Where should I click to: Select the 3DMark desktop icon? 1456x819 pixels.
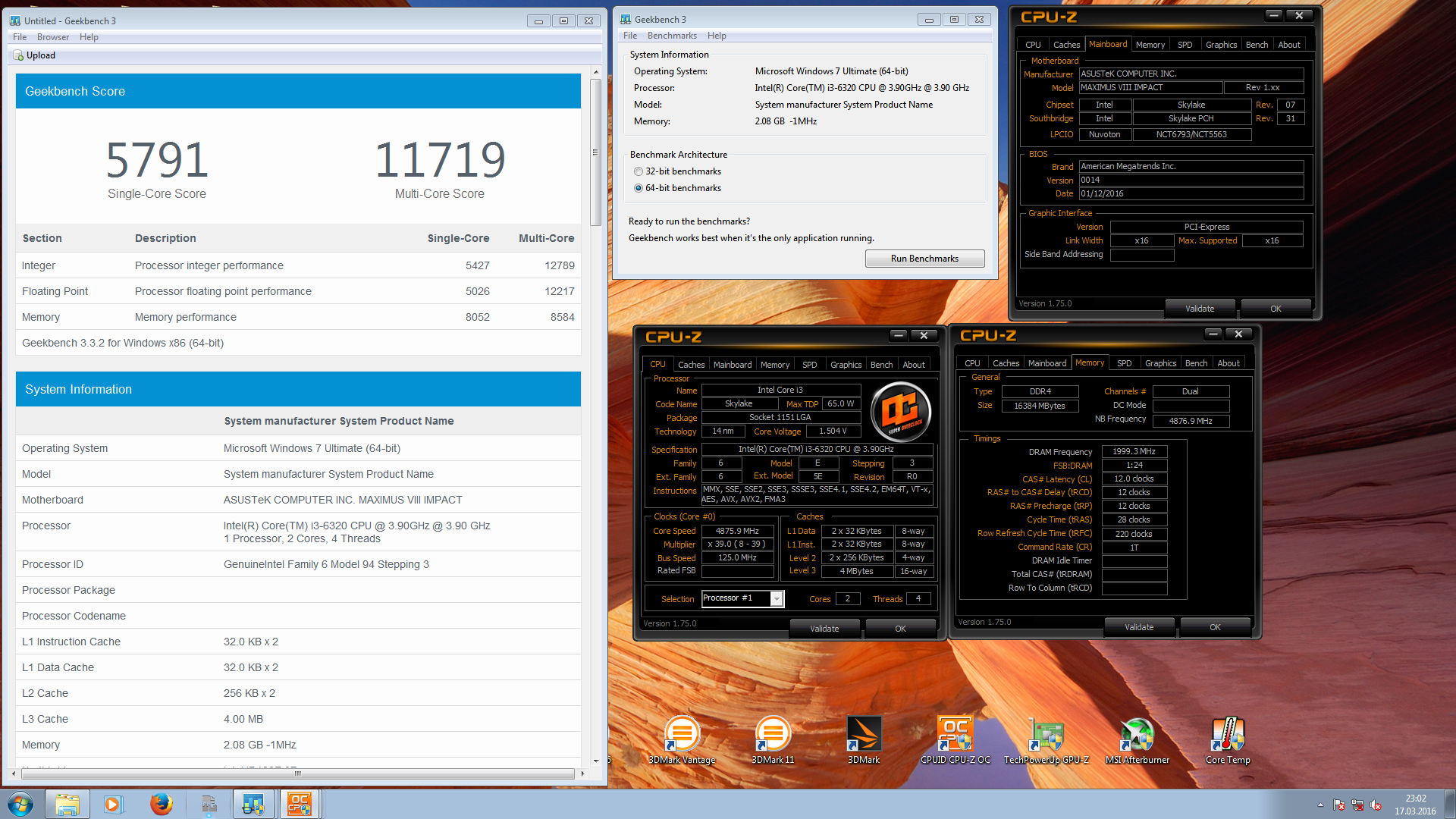(864, 739)
